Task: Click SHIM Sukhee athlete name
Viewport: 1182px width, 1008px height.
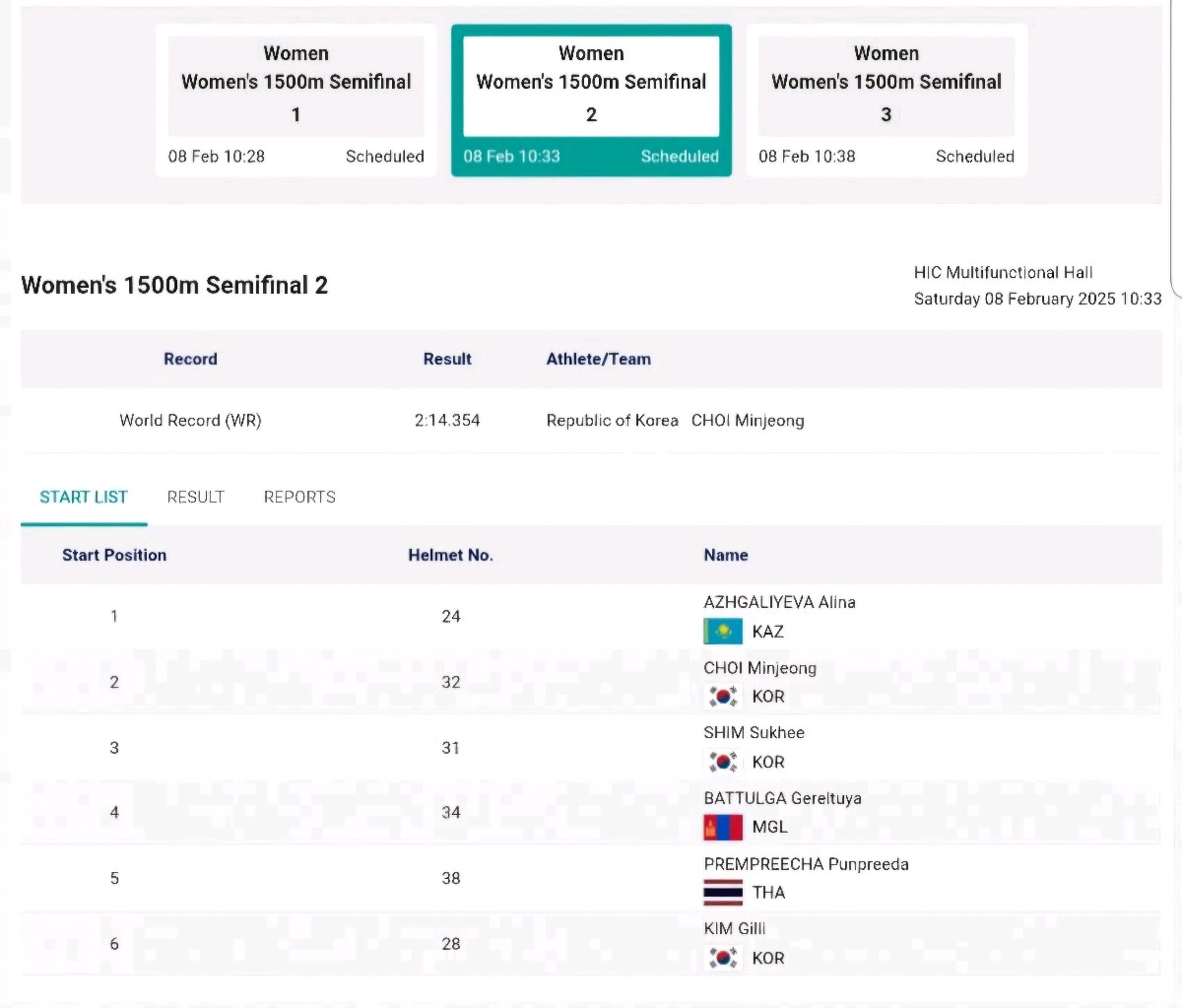Action: click(x=754, y=733)
